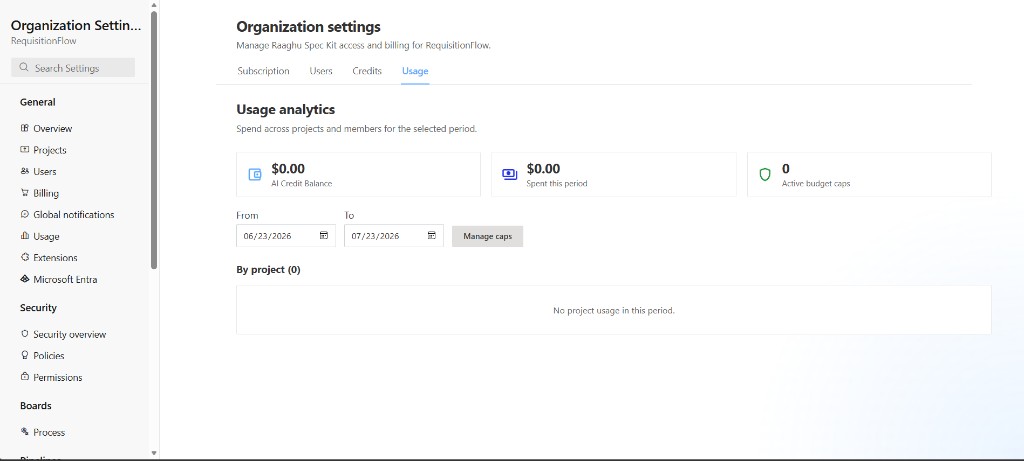Click the AI Credit Balance wallet icon

pos(255,174)
